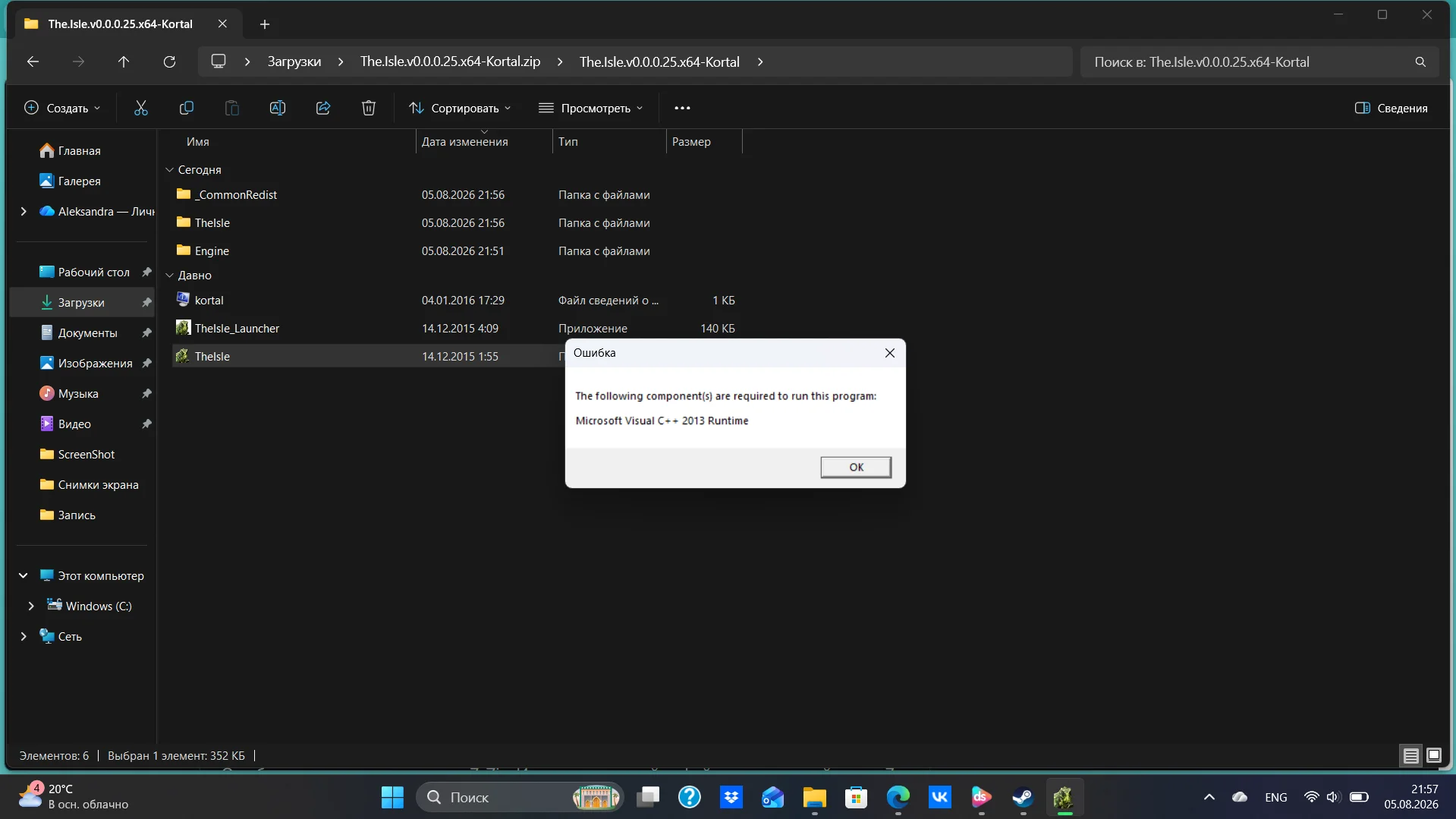
Task: Close the Explorer tab
Action: tap(222, 24)
